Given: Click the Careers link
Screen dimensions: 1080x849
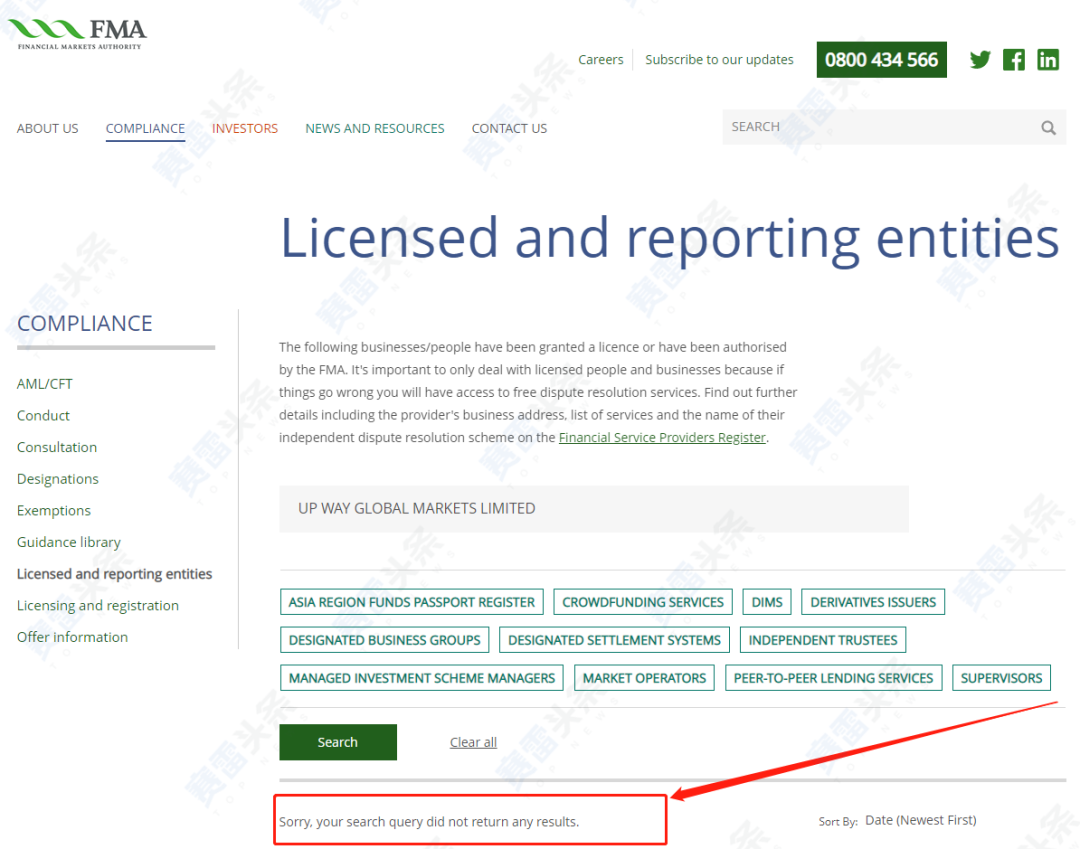Looking at the screenshot, I should tap(601, 60).
